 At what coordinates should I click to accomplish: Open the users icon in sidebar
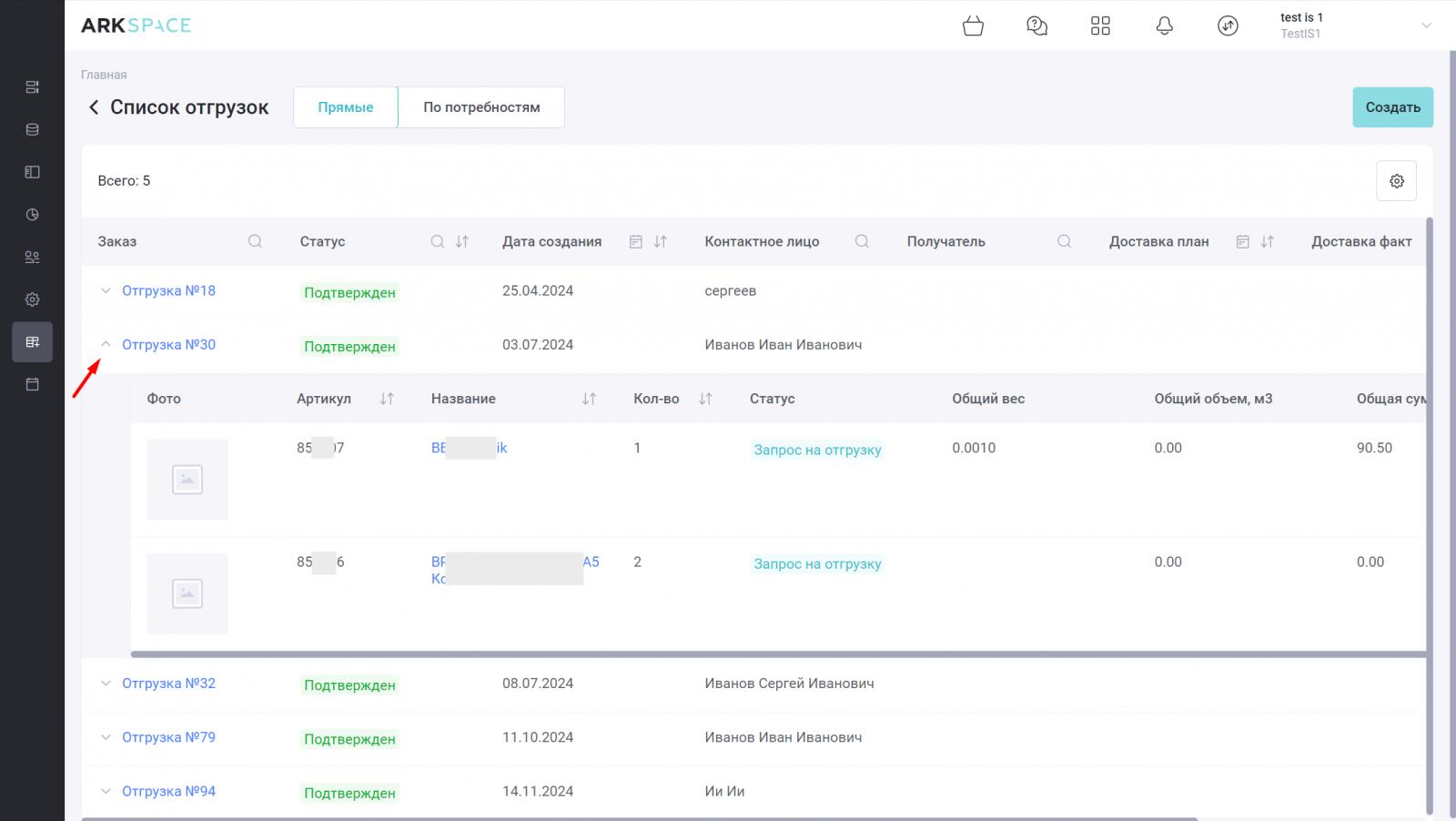pyautogui.click(x=32, y=257)
